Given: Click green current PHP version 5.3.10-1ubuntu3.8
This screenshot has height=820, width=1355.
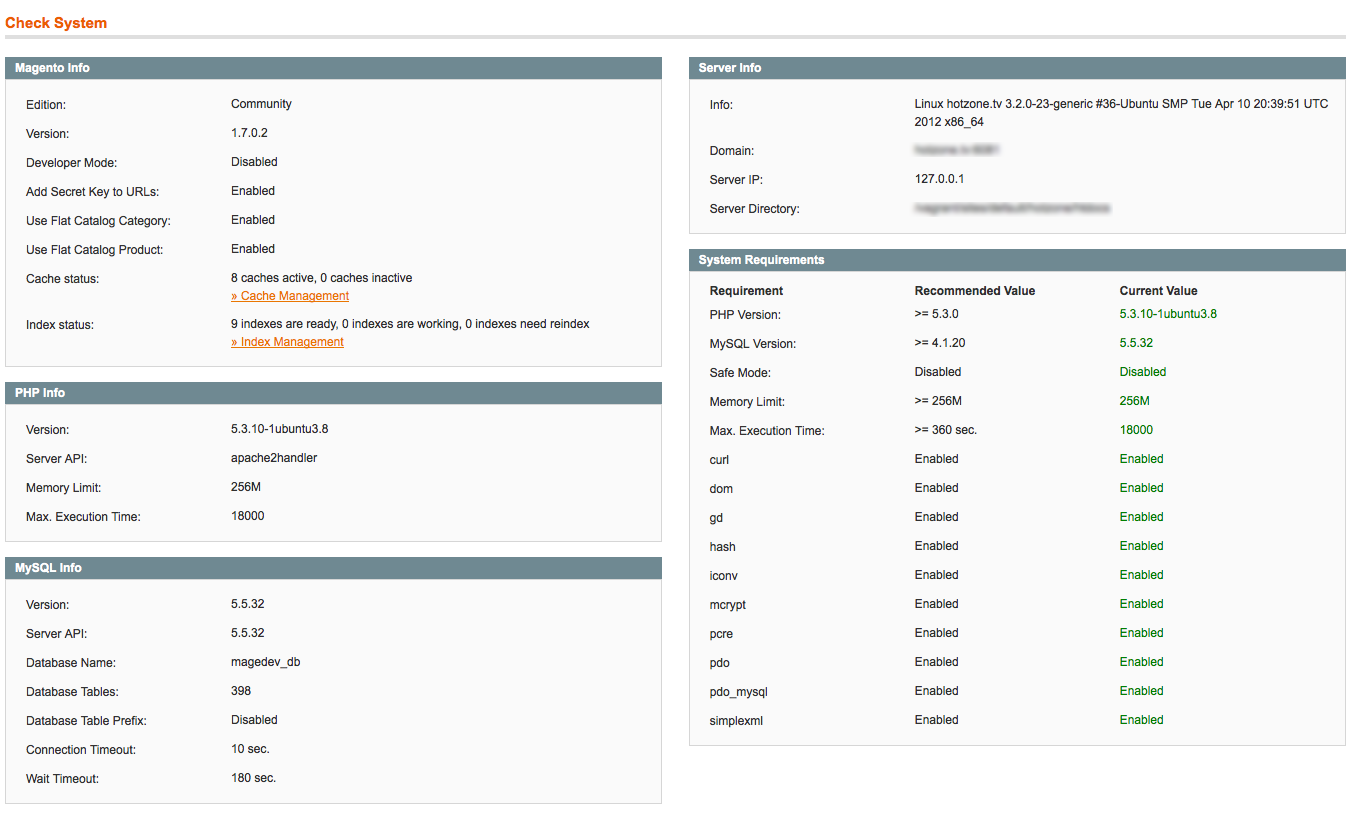Looking at the screenshot, I should pos(1168,314).
